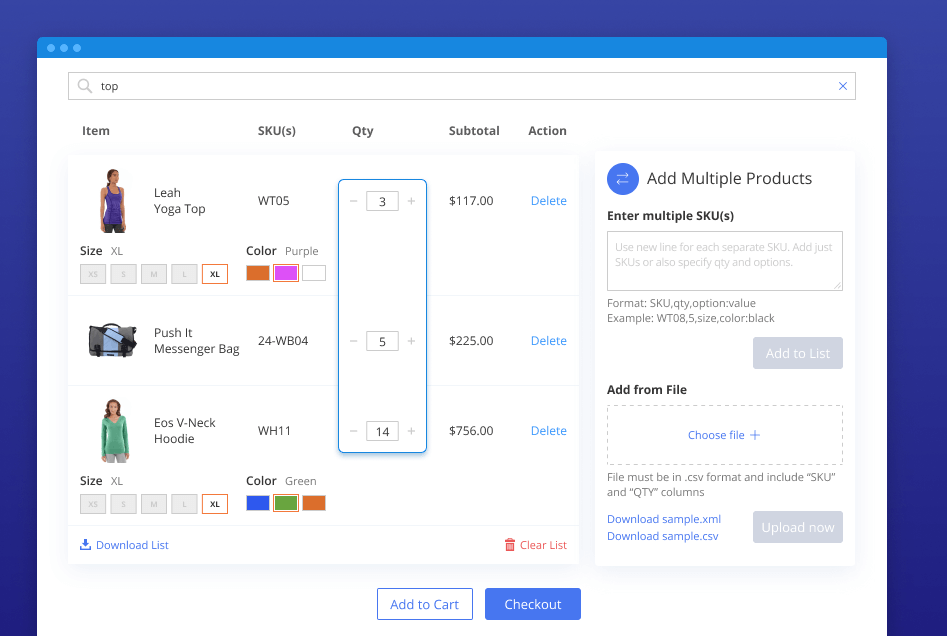
Task: Click Clear List trash link
Action: pos(535,545)
